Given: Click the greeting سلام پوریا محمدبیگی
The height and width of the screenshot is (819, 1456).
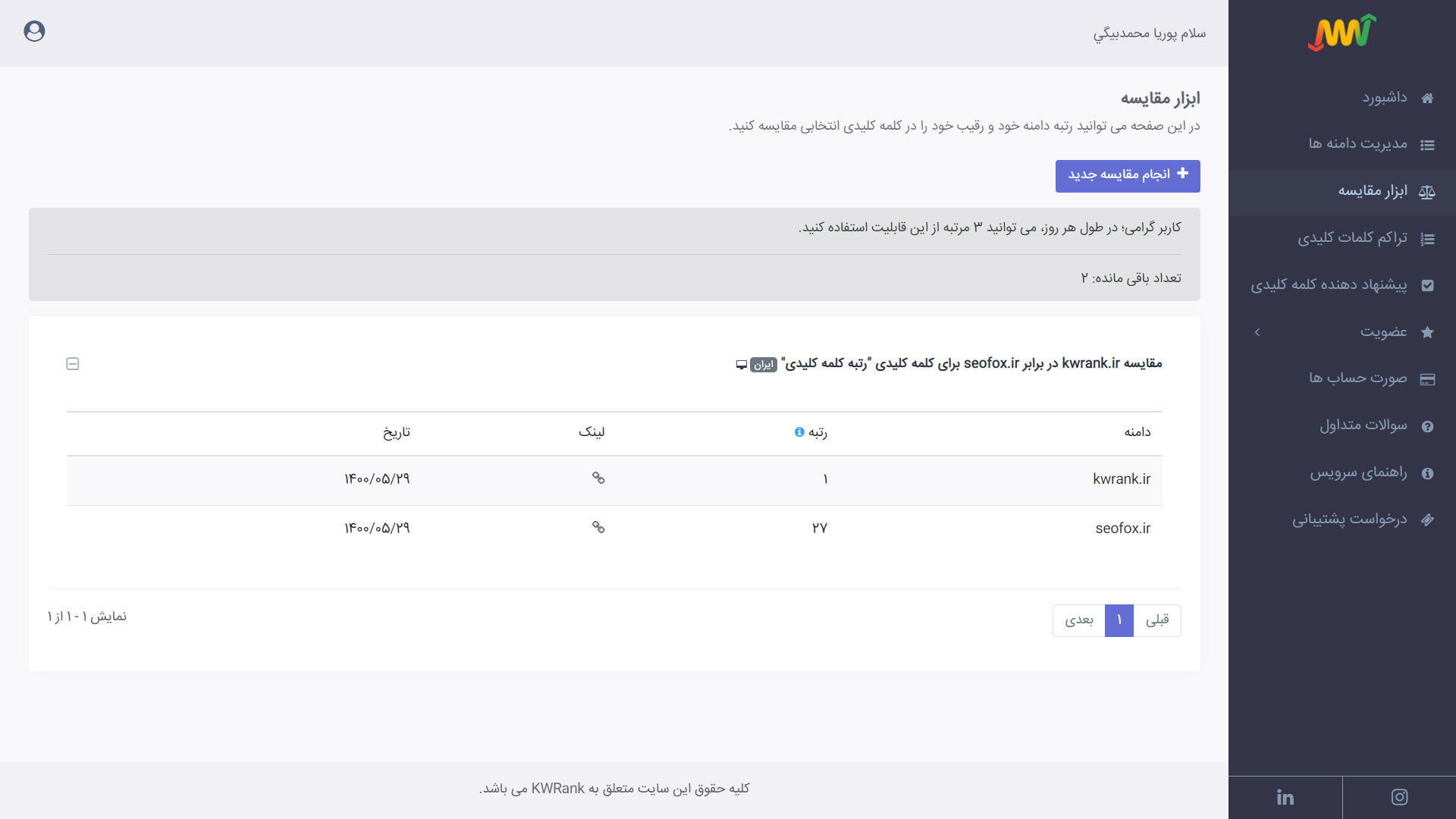Looking at the screenshot, I should pyautogui.click(x=1150, y=33).
